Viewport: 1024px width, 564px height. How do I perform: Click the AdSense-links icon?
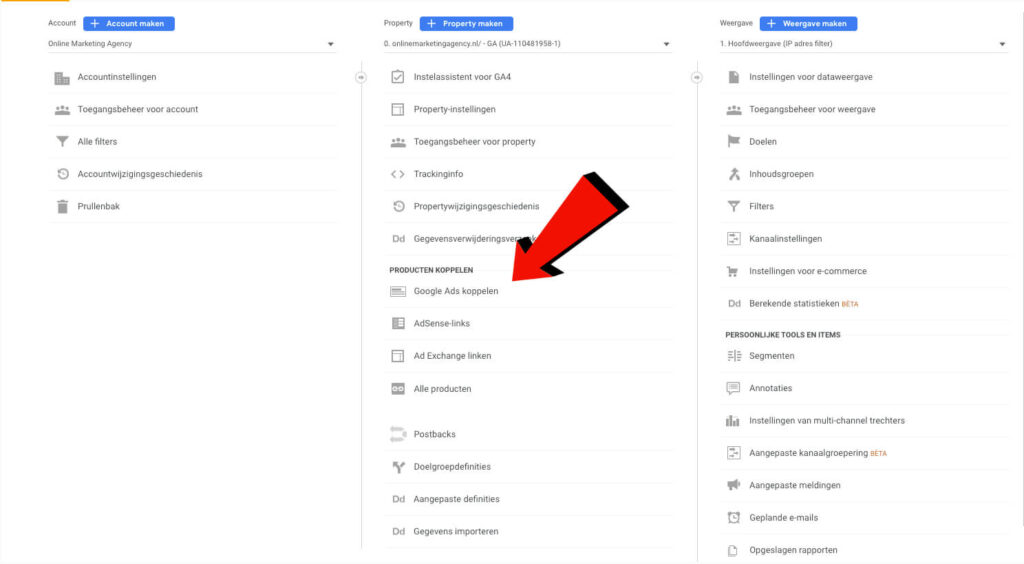pos(398,324)
